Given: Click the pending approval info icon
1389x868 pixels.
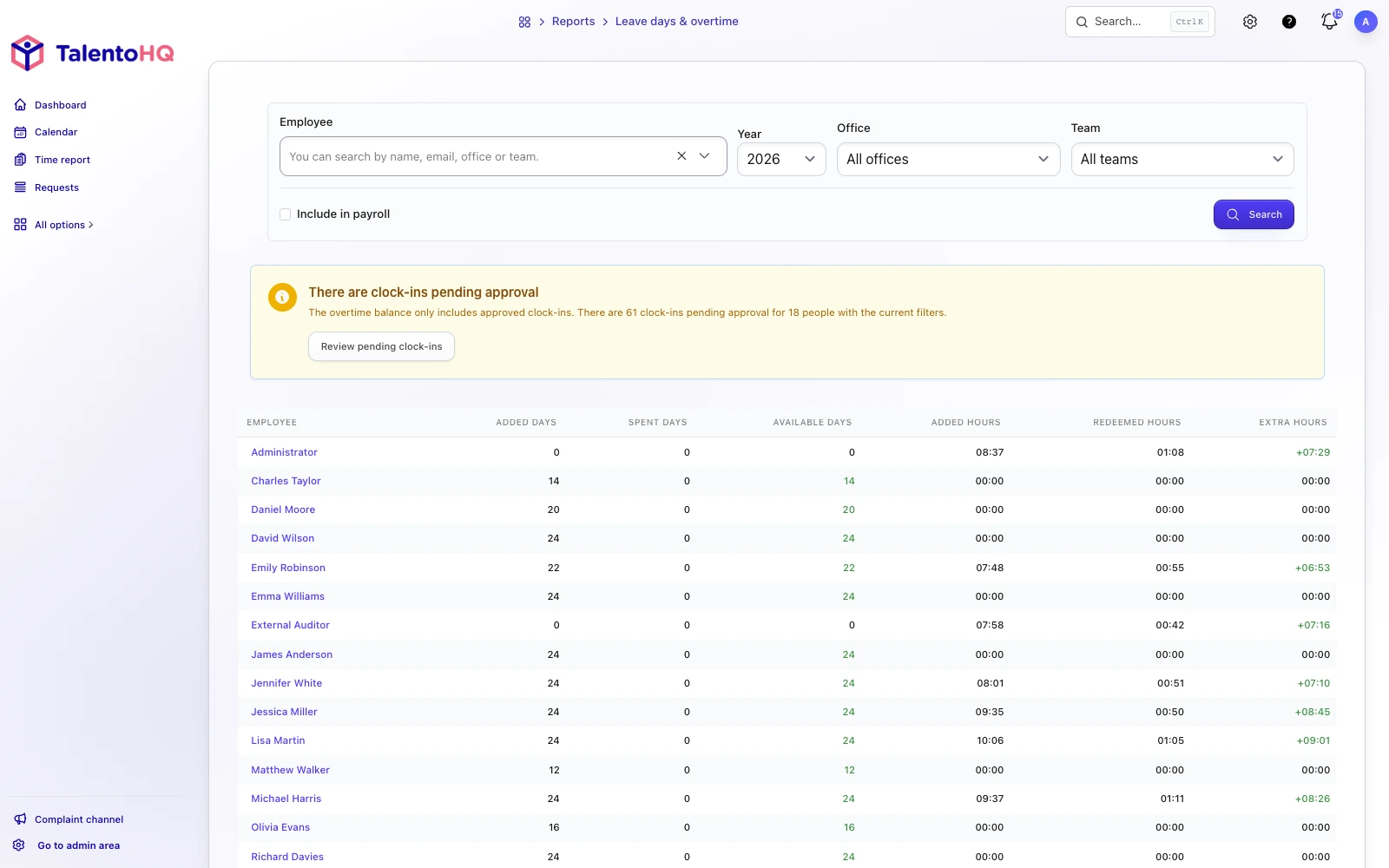Looking at the screenshot, I should [x=282, y=297].
